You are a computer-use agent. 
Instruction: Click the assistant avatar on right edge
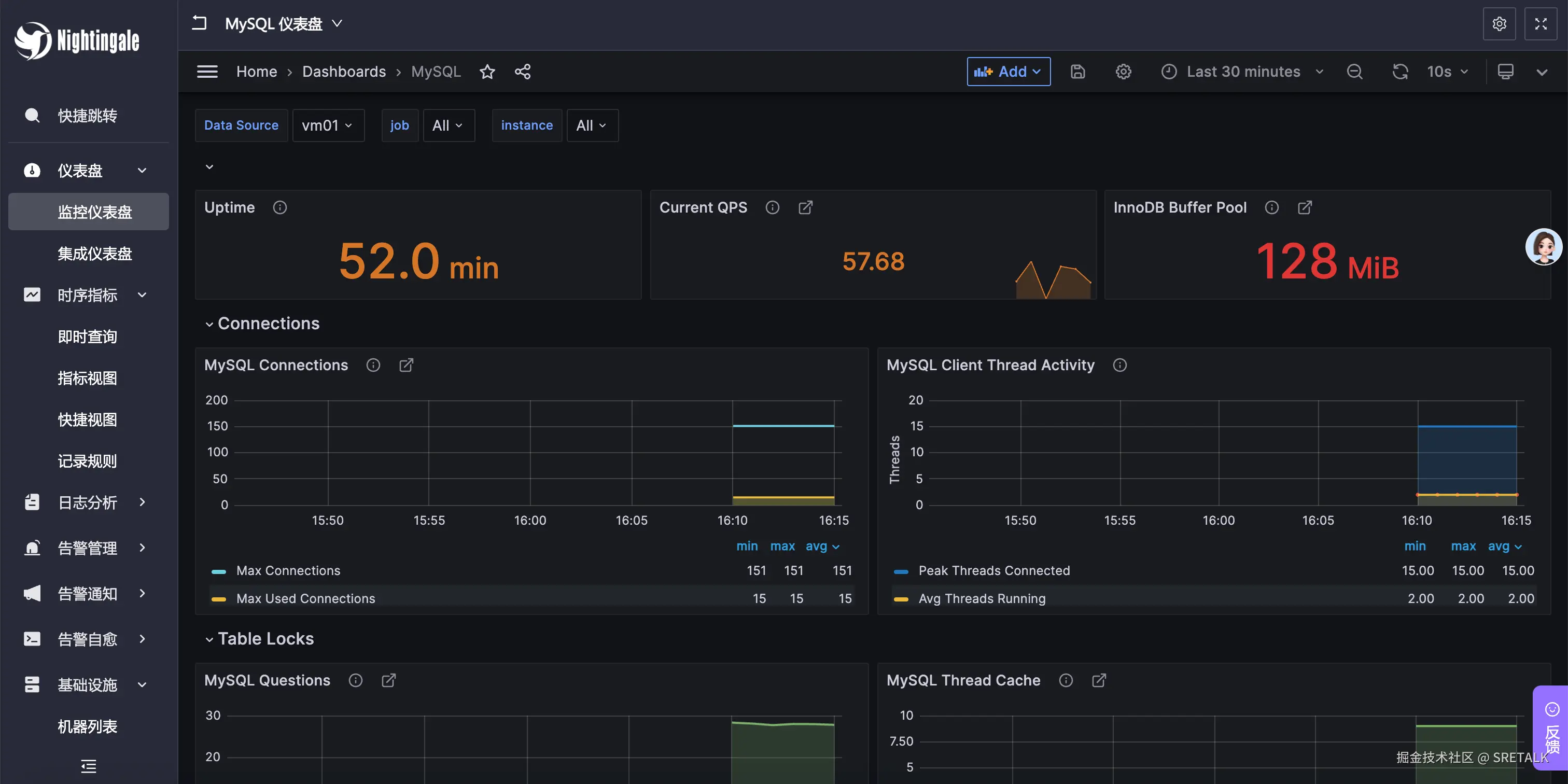pyautogui.click(x=1543, y=246)
